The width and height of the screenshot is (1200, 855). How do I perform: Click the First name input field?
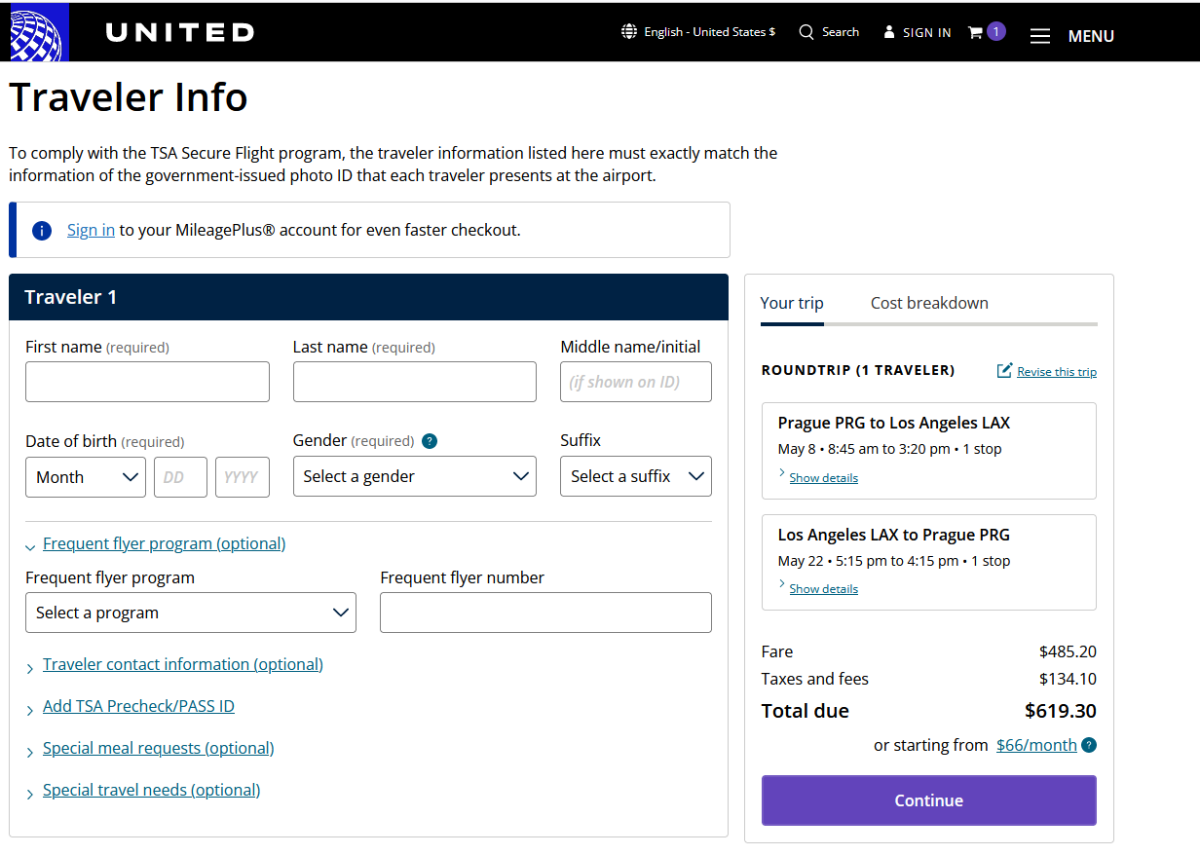point(147,382)
